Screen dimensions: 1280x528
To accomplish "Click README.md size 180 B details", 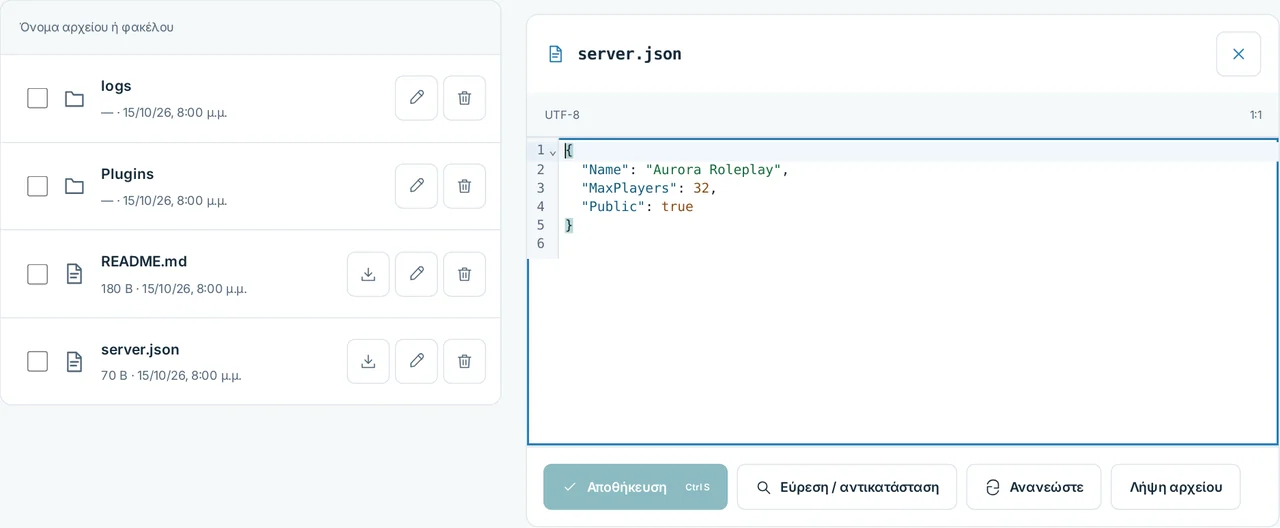I will 174,288.
